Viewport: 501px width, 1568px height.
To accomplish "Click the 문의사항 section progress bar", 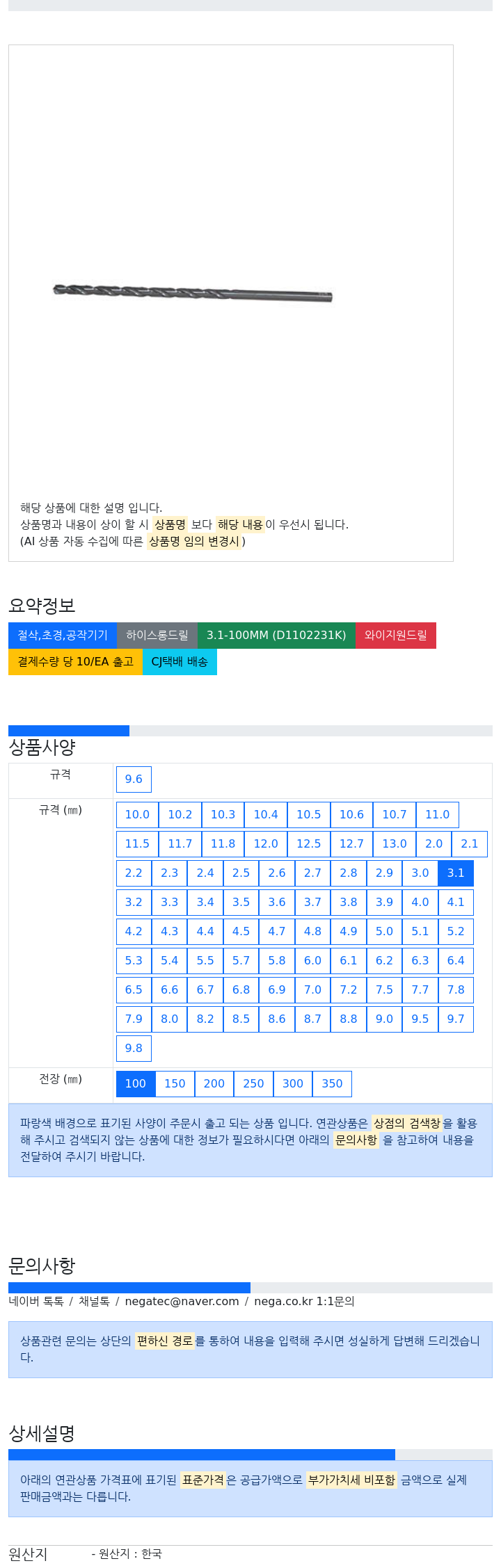I will click(x=129, y=1288).
